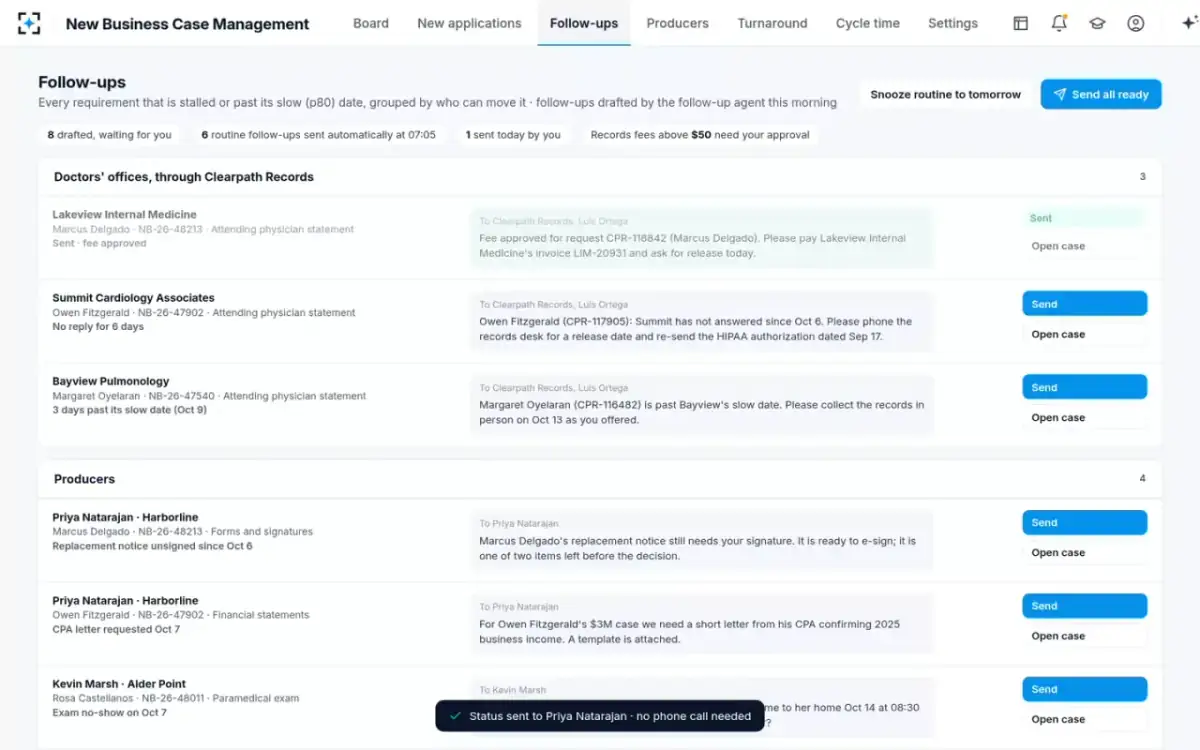Select the Lakeview Internal Medicine name
Screen dimensions: 1200x750
125,214
